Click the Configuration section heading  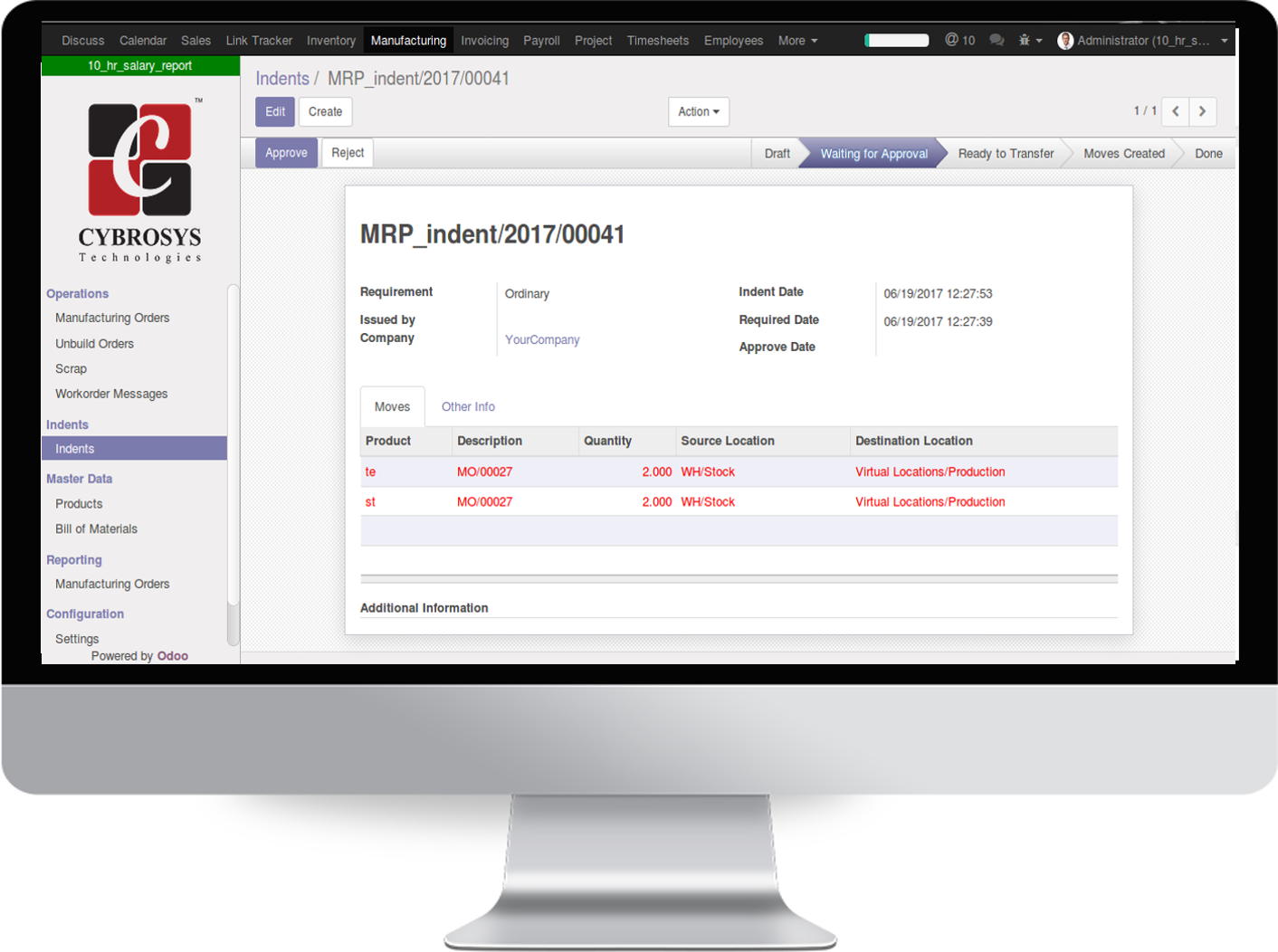click(x=85, y=614)
